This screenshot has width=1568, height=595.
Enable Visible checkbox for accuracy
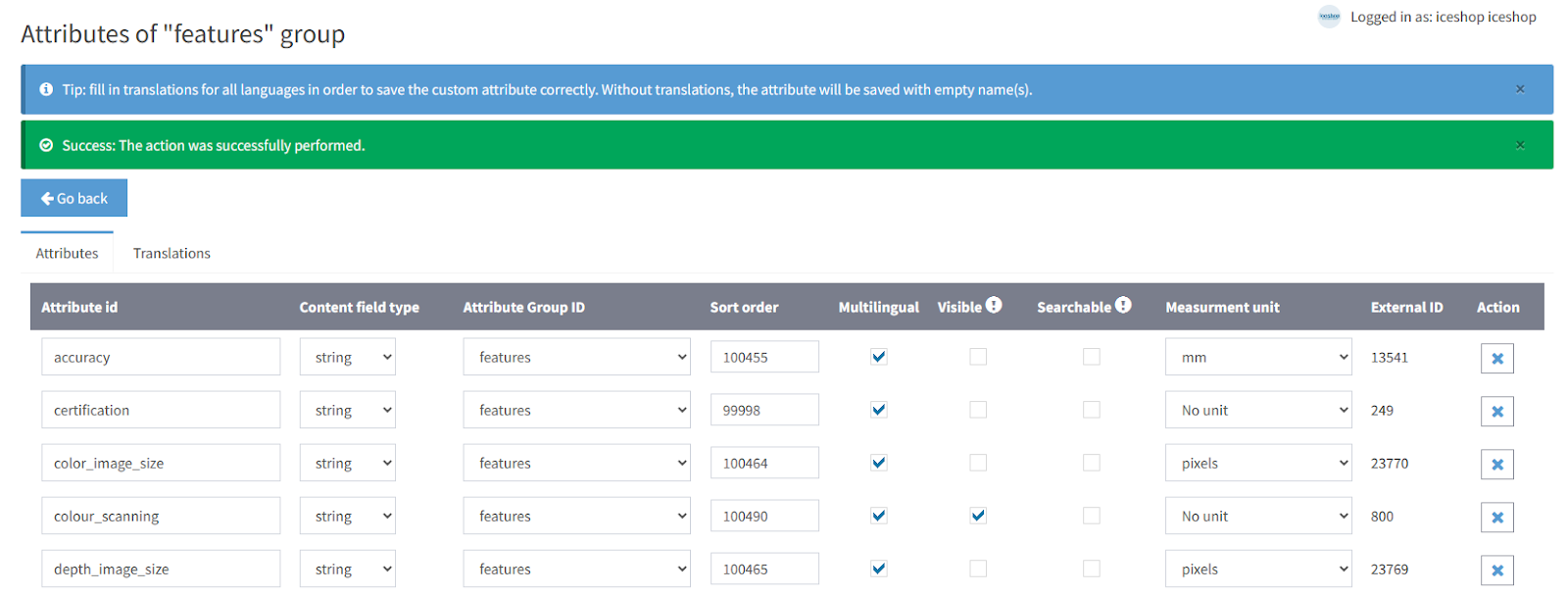pos(978,357)
